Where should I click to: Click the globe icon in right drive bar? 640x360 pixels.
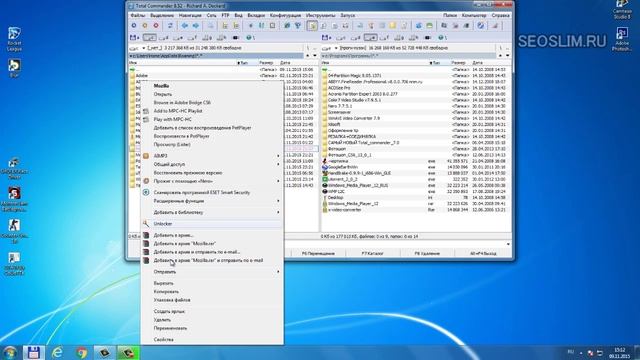441,38
